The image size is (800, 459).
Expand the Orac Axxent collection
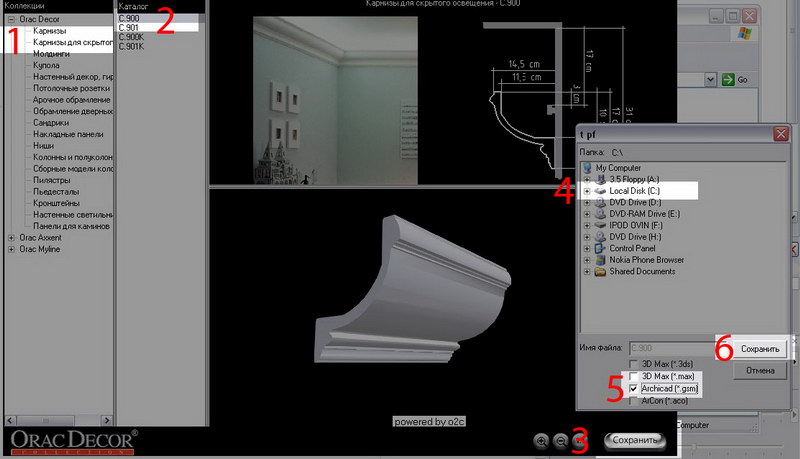point(11,237)
